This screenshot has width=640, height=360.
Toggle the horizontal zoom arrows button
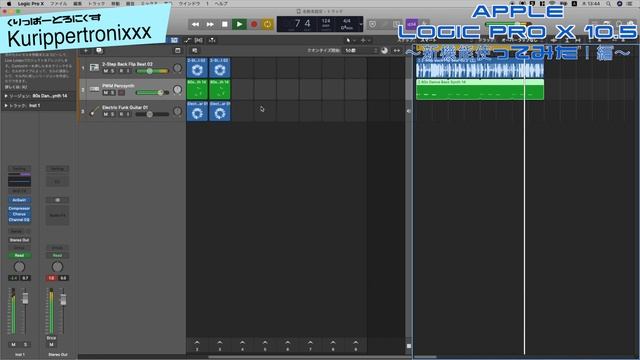(397, 51)
